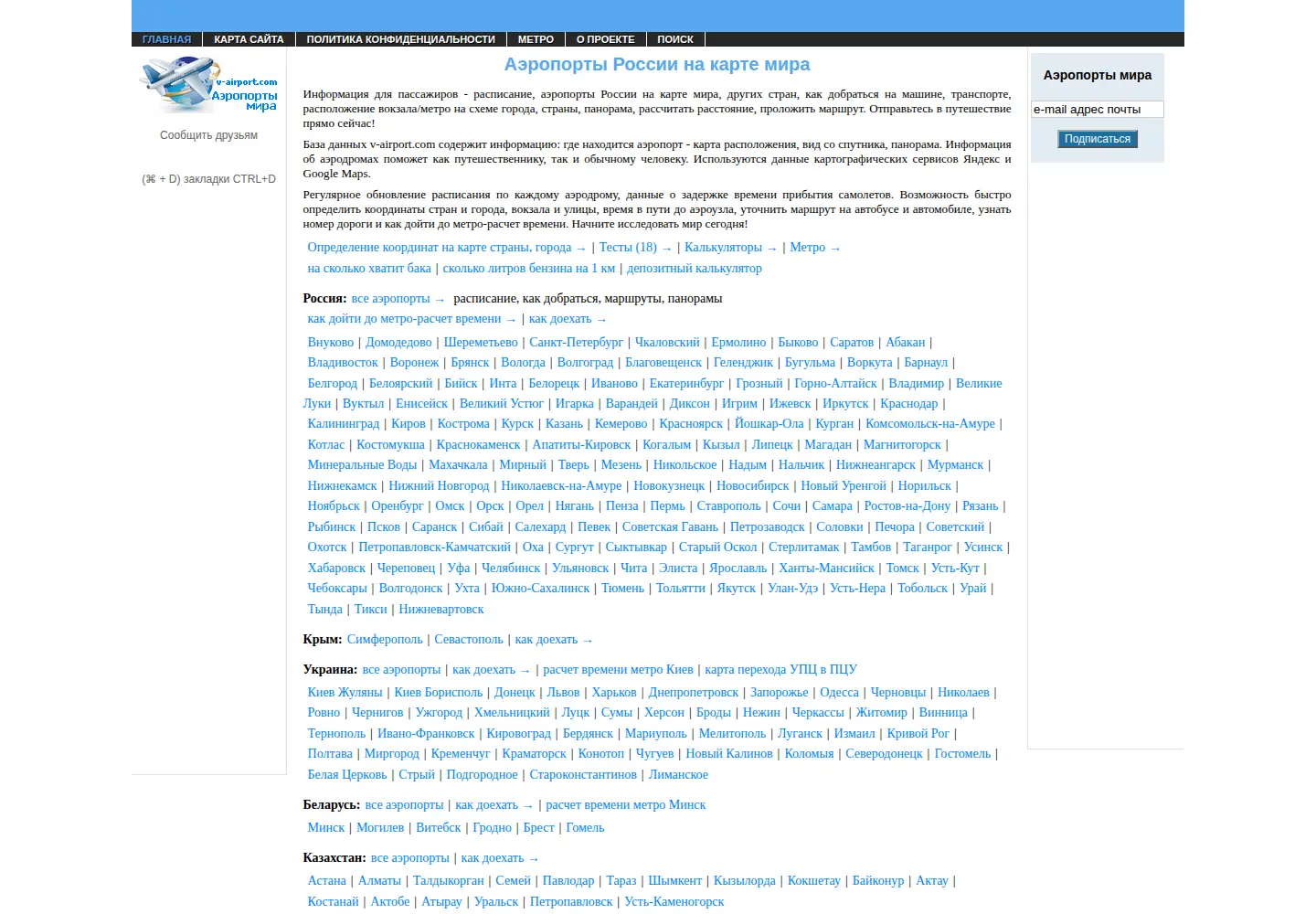Select the Домодедово airport link
The height and width of the screenshot is (914, 1316).
398,343
